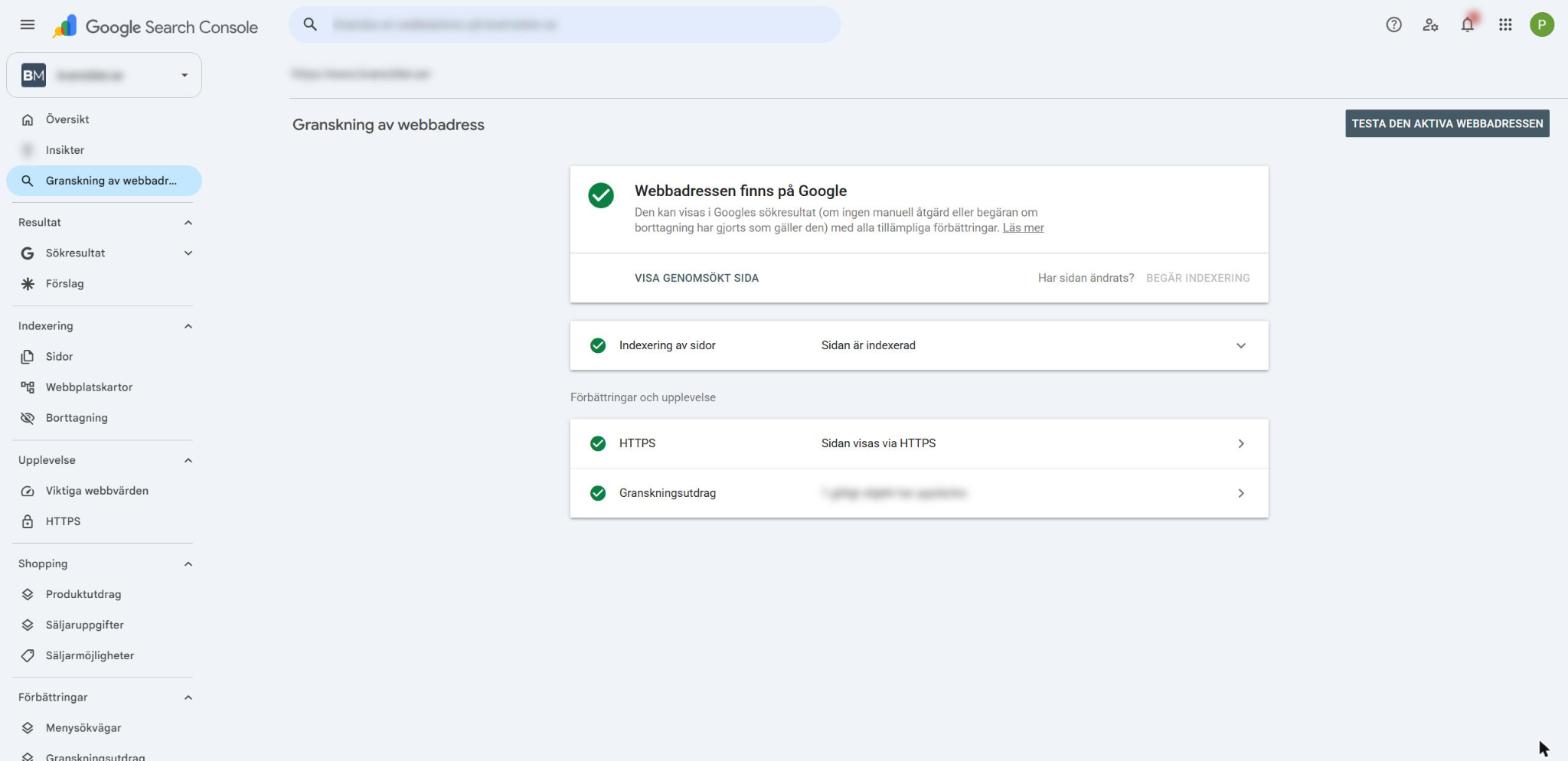Click BEGÄR INDEXERING

[1198, 278]
